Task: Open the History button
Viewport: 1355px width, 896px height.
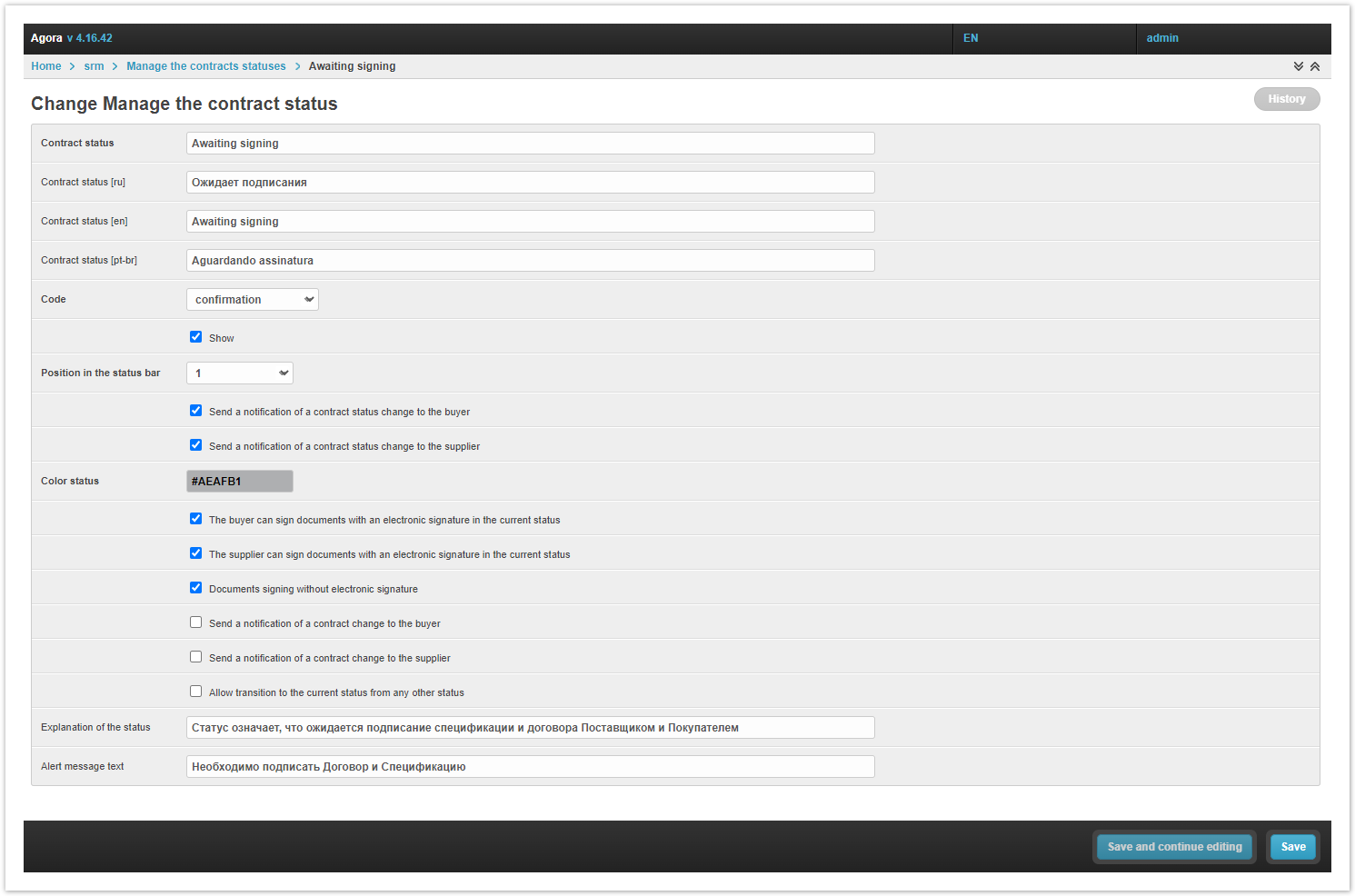Action: [x=1286, y=99]
